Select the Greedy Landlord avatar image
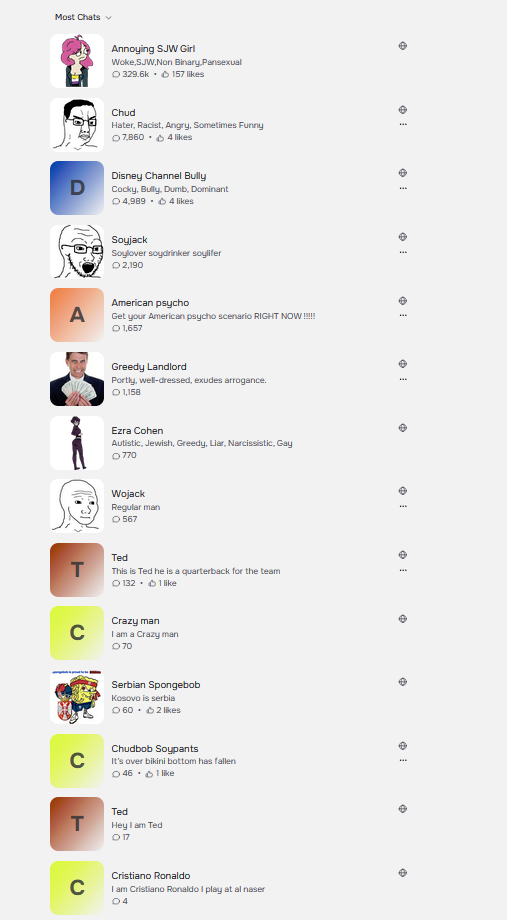 coord(77,379)
